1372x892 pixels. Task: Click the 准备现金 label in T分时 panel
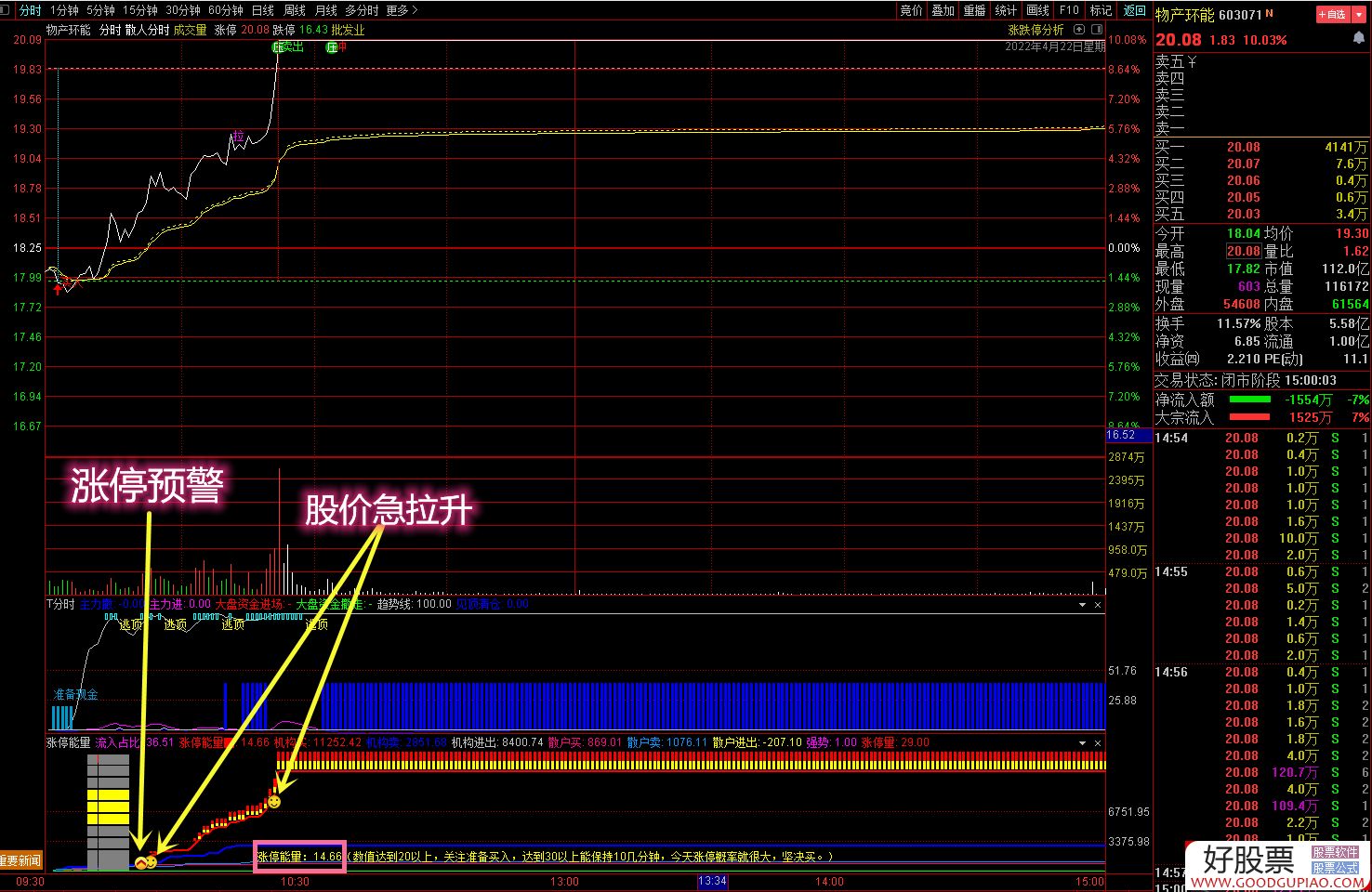coord(75,694)
